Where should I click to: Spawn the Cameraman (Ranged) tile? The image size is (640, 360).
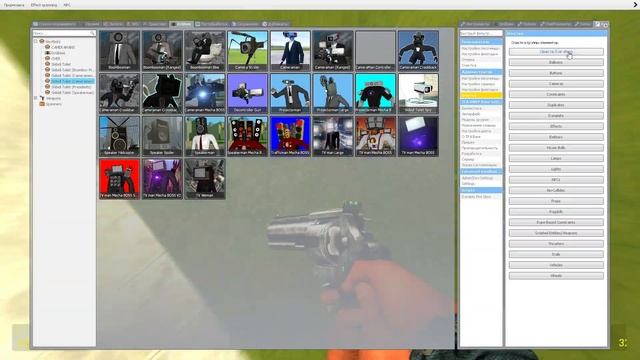333,51
